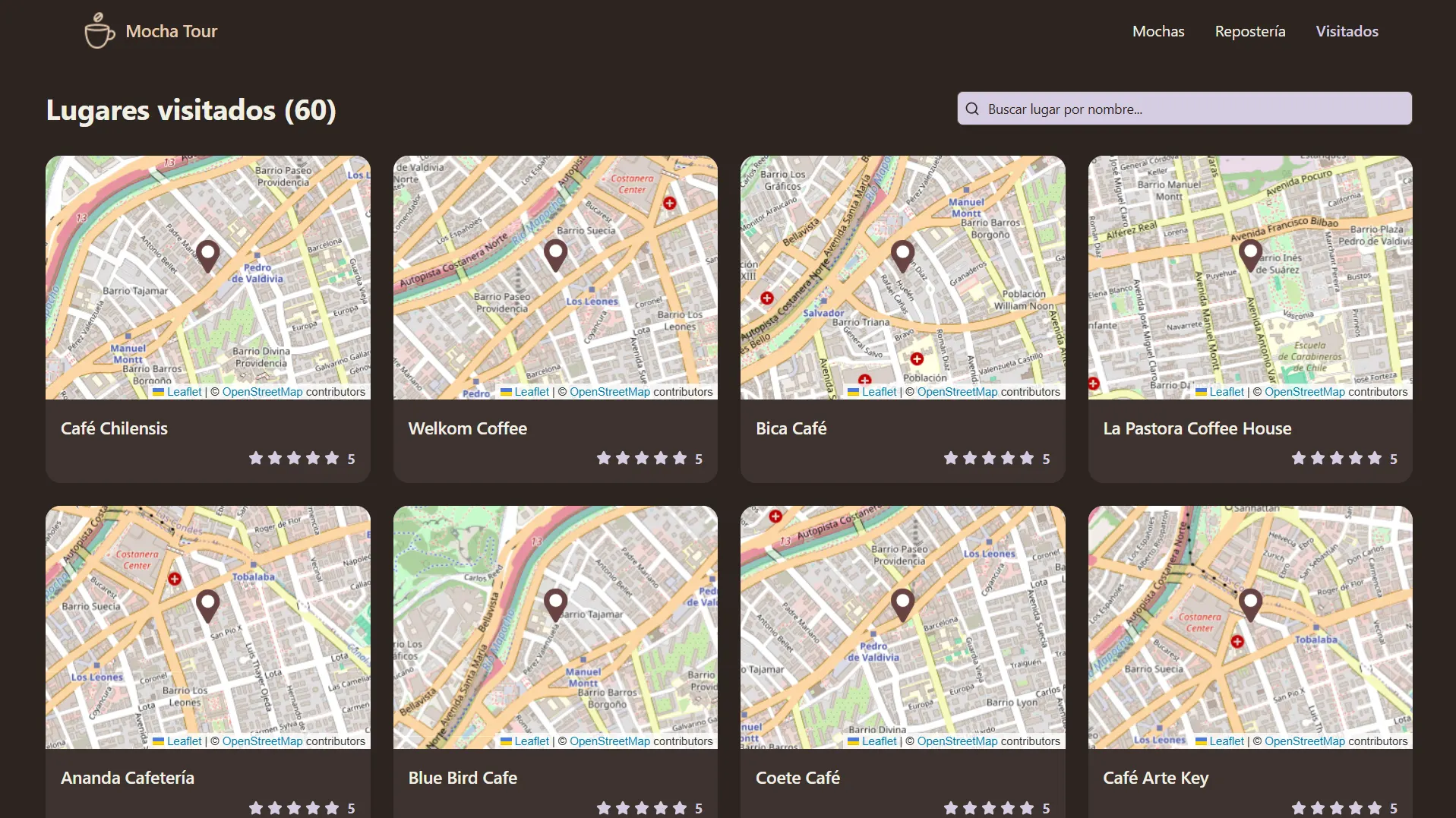This screenshot has height=818, width=1456.
Task: Select the map pin for La Pastora Coffee House
Action: click(1250, 256)
